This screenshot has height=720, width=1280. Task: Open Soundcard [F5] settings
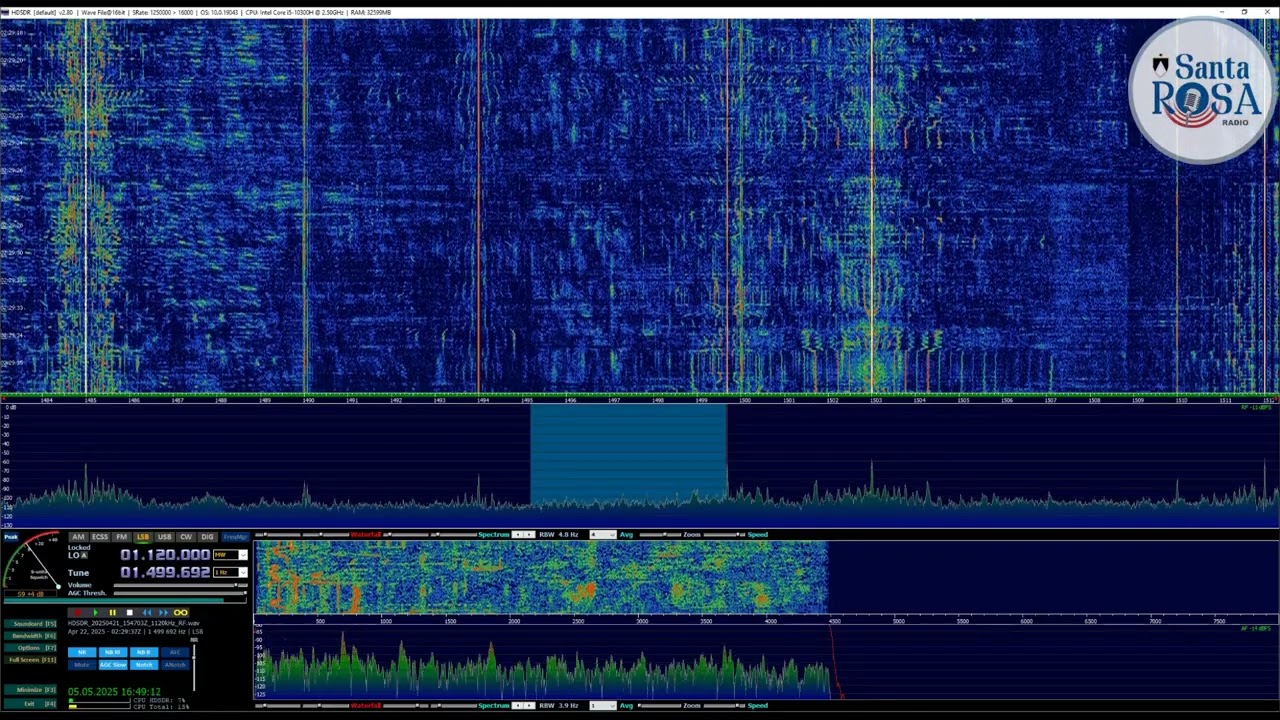(x=30, y=624)
